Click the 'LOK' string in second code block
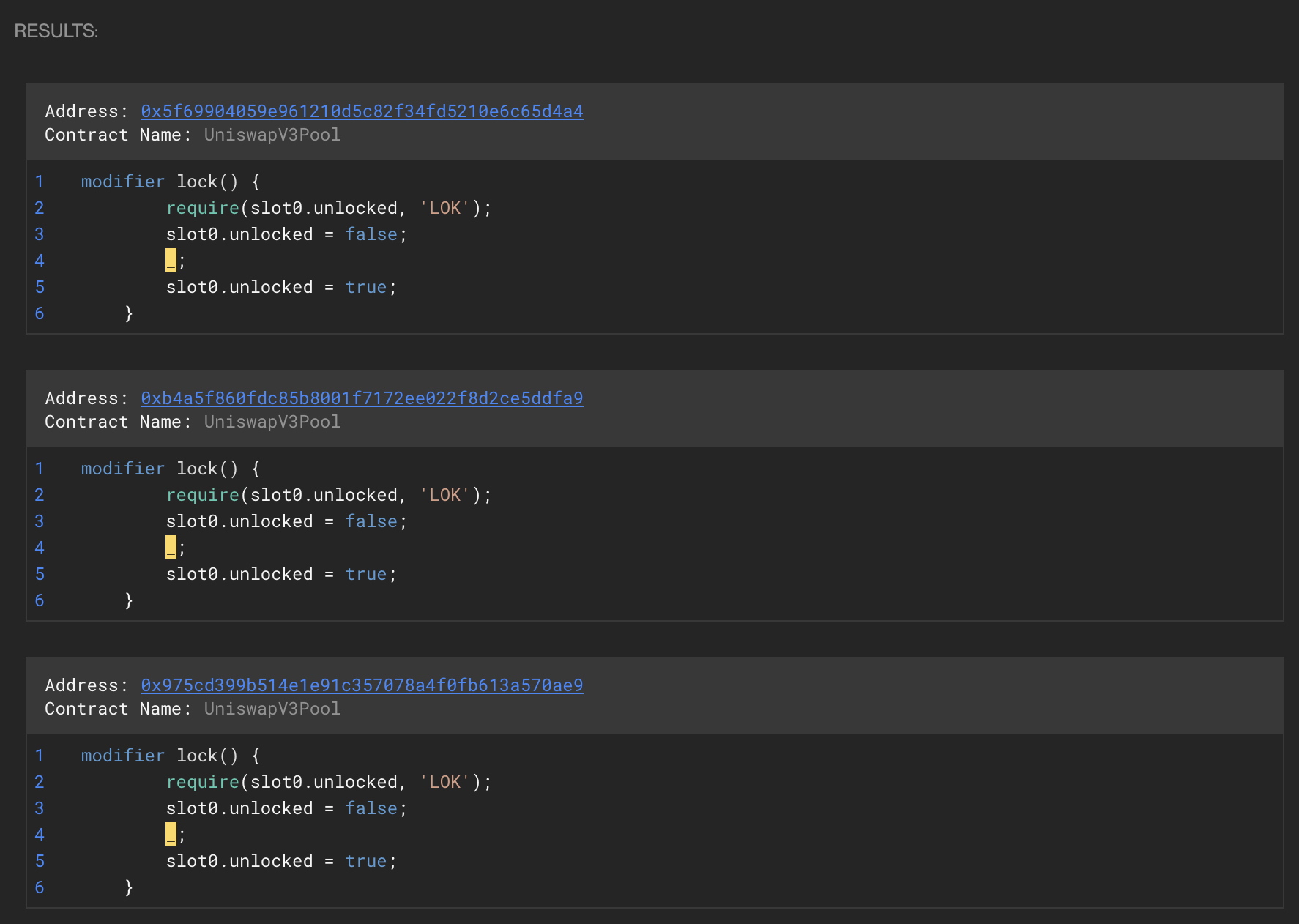This screenshot has height=924, width=1299. click(x=444, y=495)
